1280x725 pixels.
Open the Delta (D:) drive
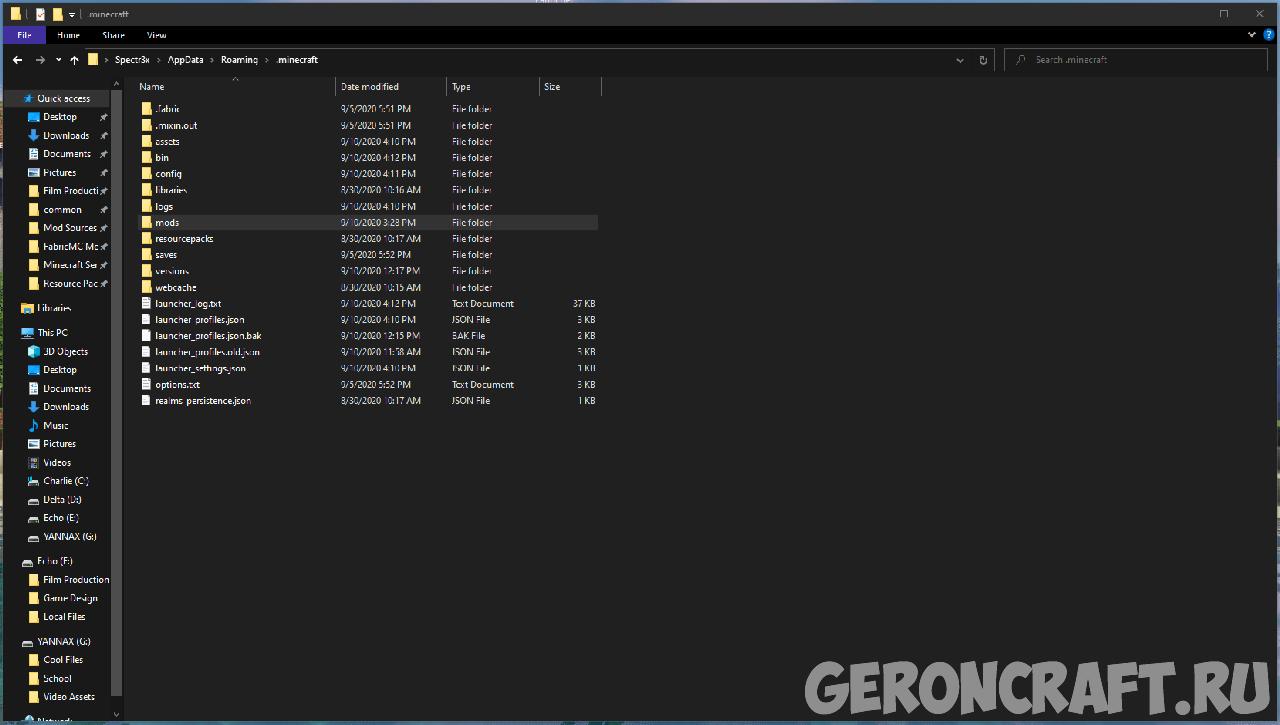tap(62, 500)
